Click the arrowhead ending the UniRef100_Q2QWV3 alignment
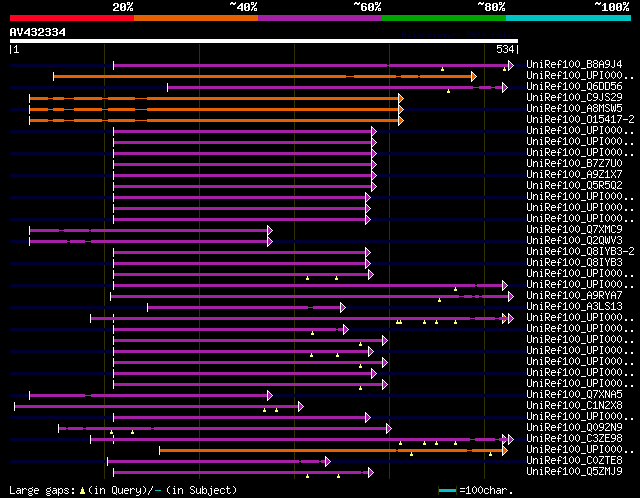 click(x=270, y=242)
